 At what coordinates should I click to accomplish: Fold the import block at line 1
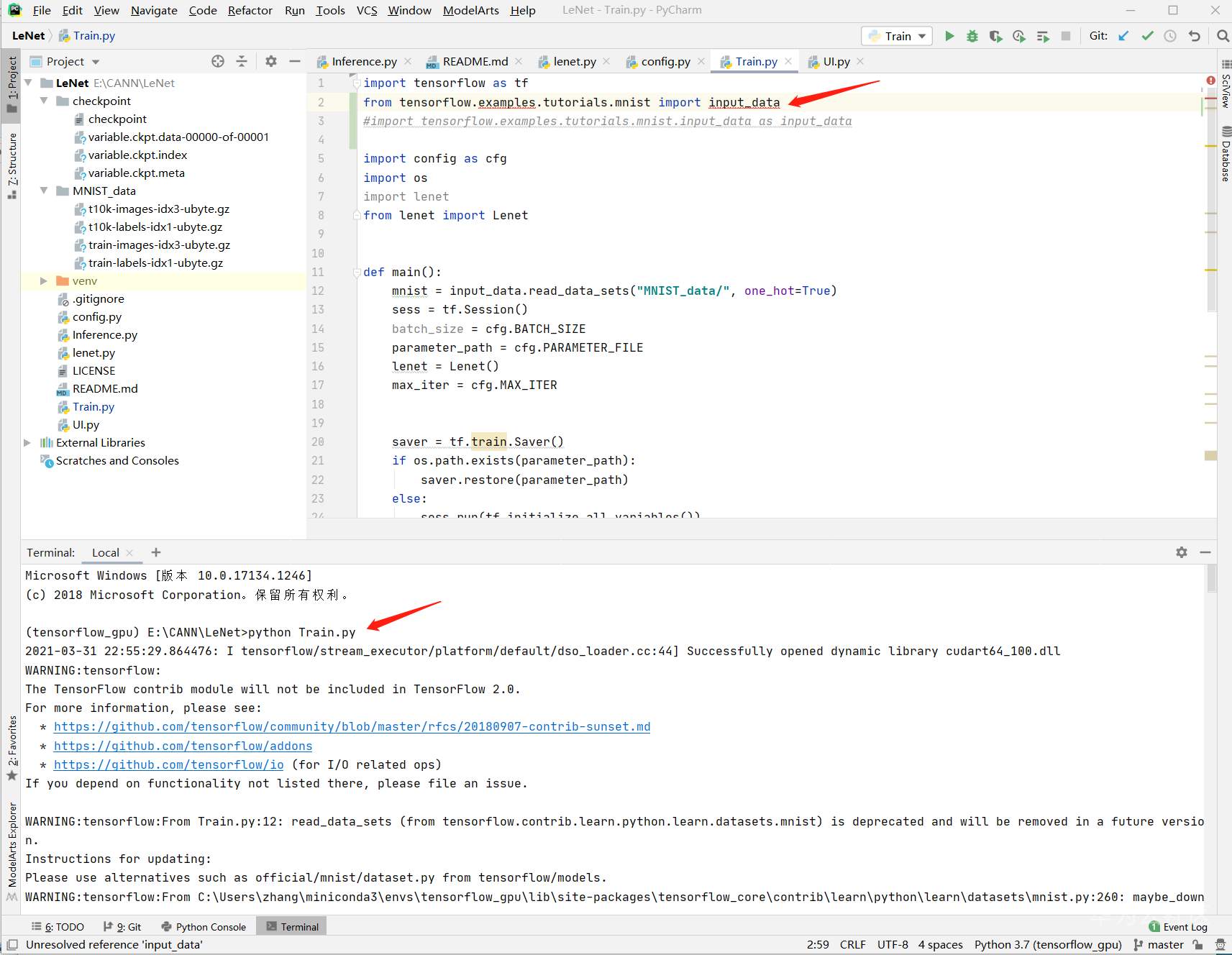(356, 83)
